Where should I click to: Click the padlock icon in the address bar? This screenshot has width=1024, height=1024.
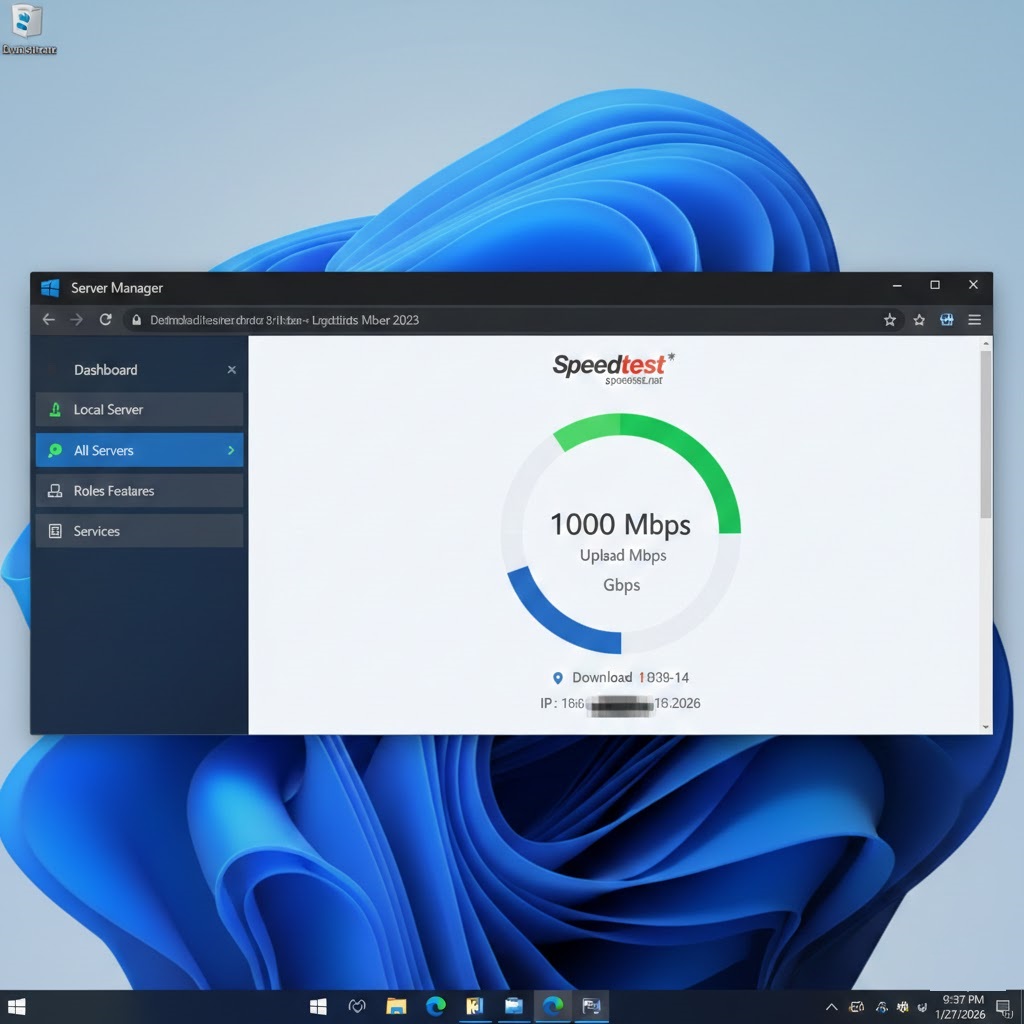pyautogui.click(x=136, y=320)
